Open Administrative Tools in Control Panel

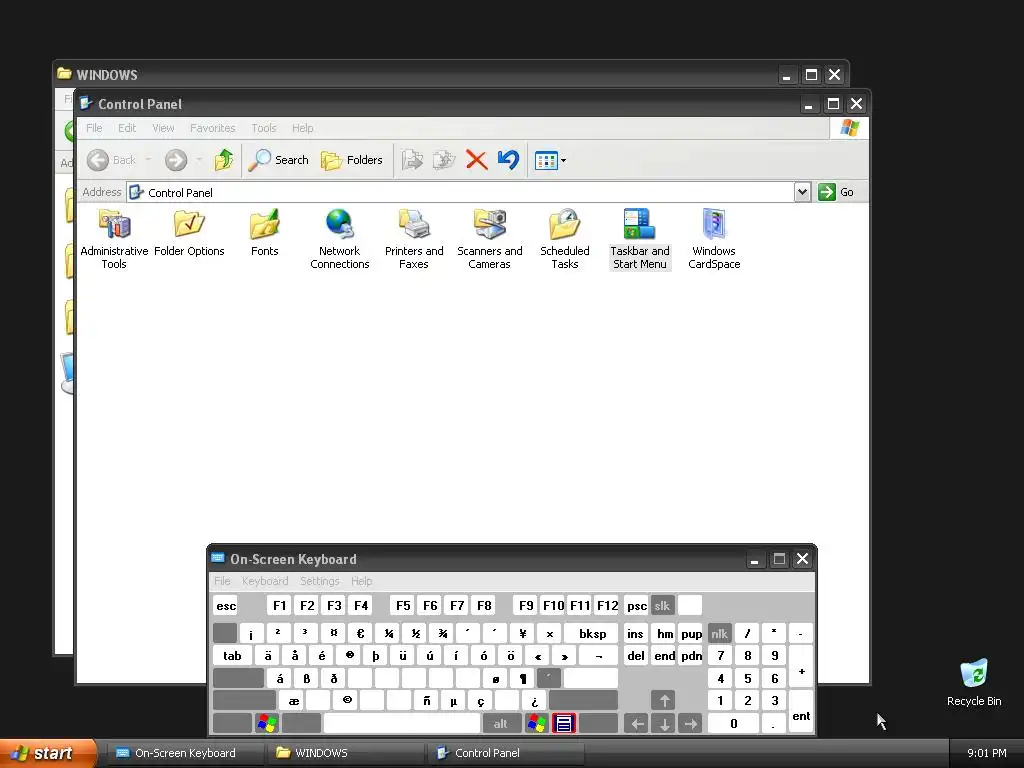(114, 239)
